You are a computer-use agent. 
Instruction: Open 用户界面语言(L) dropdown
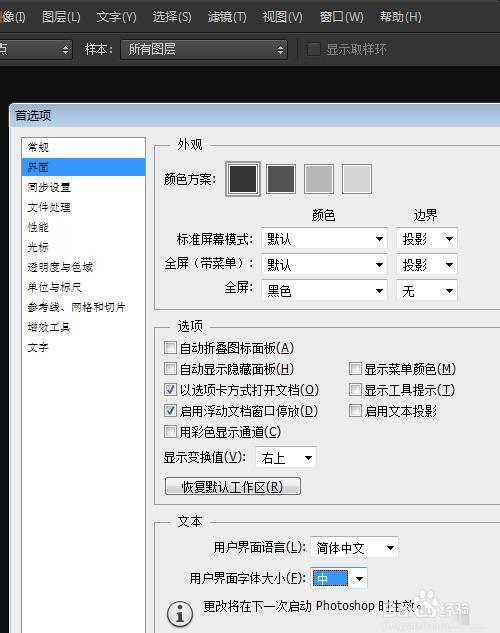tap(354, 548)
